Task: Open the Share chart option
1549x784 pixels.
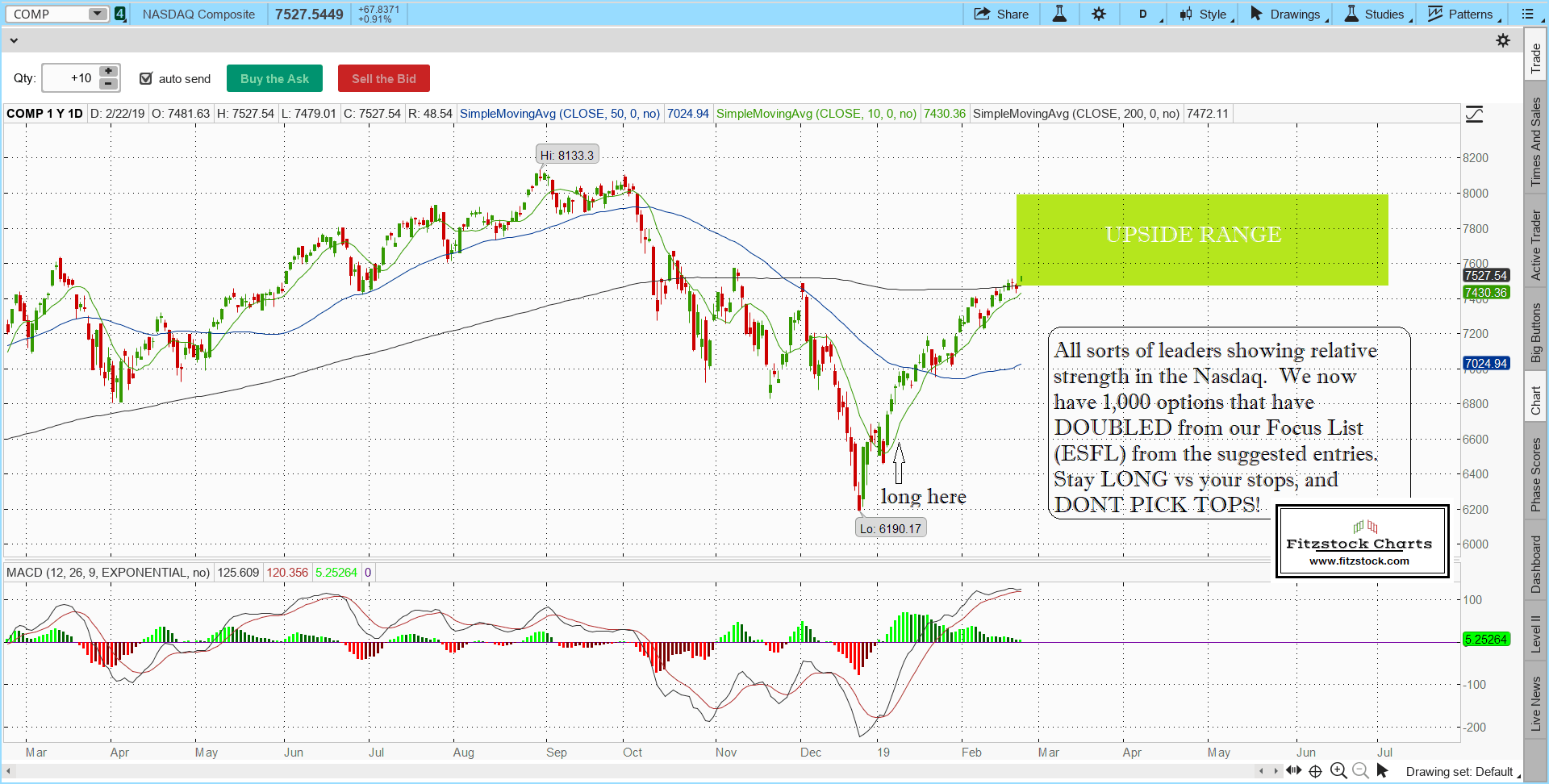Action: click(x=1001, y=14)
